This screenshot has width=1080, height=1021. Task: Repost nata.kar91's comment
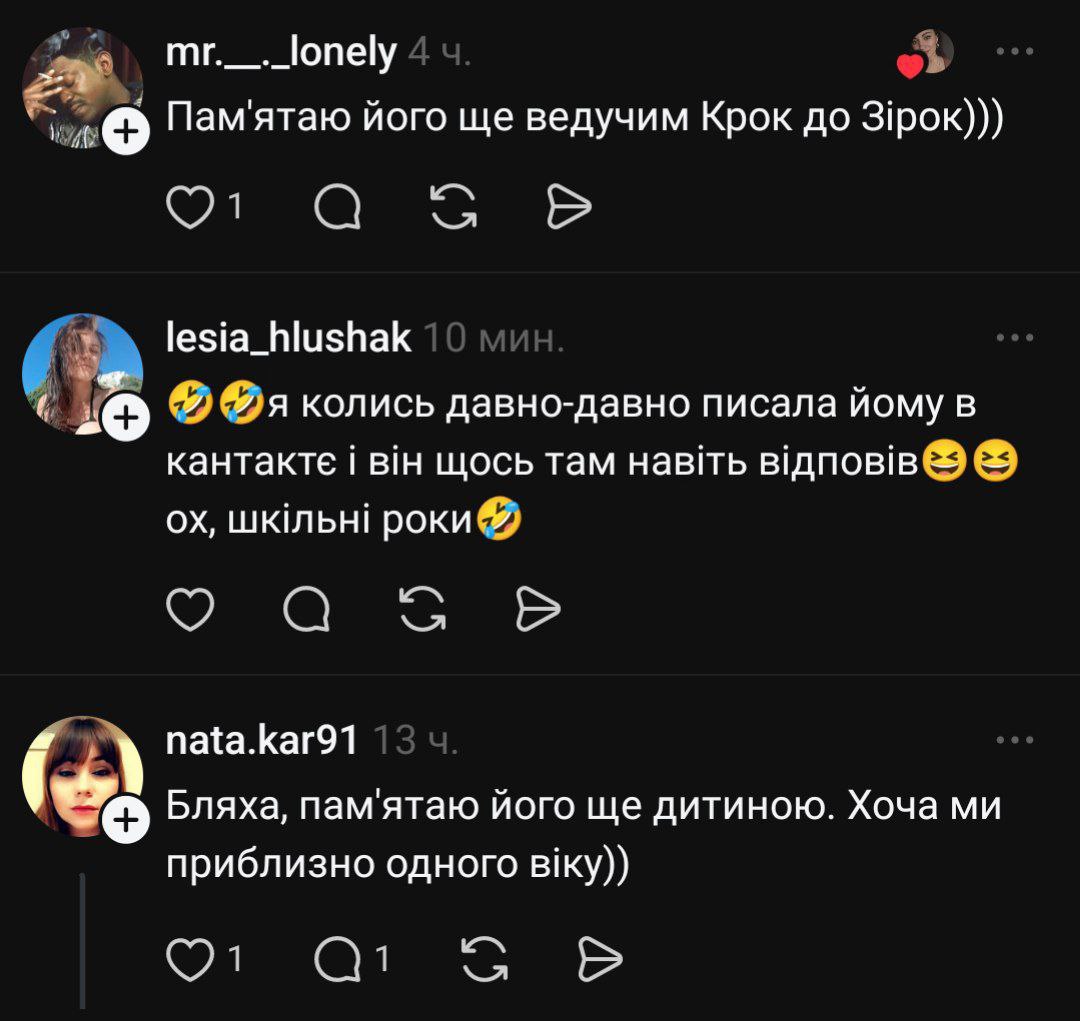point(483,960)
